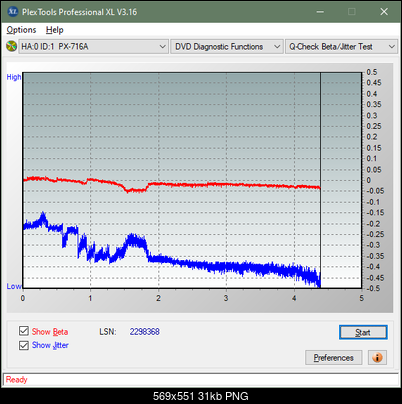The height and width of the screenshot is (404, 402).
Task: Open the Preferences button
Action: (x=333, y=358)
